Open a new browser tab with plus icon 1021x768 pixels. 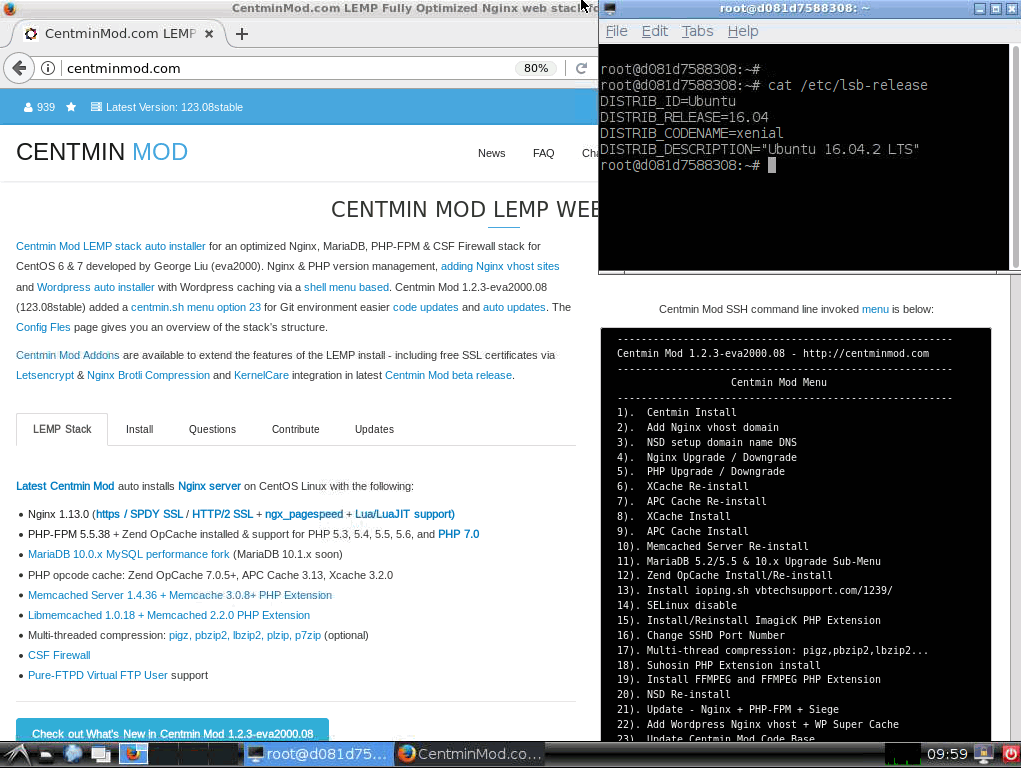(x=242, y=34)
